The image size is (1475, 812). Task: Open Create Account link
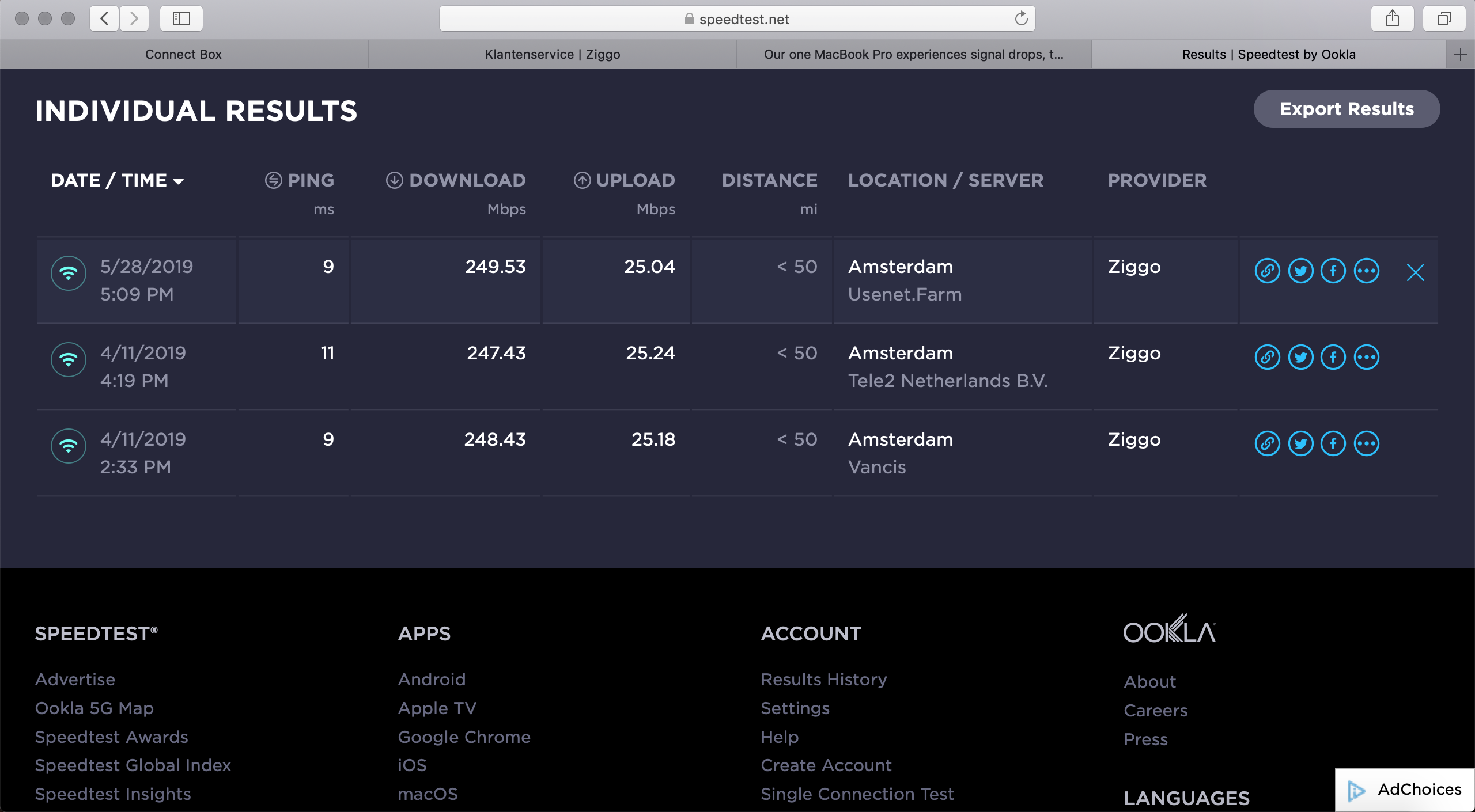pos(826,765)
